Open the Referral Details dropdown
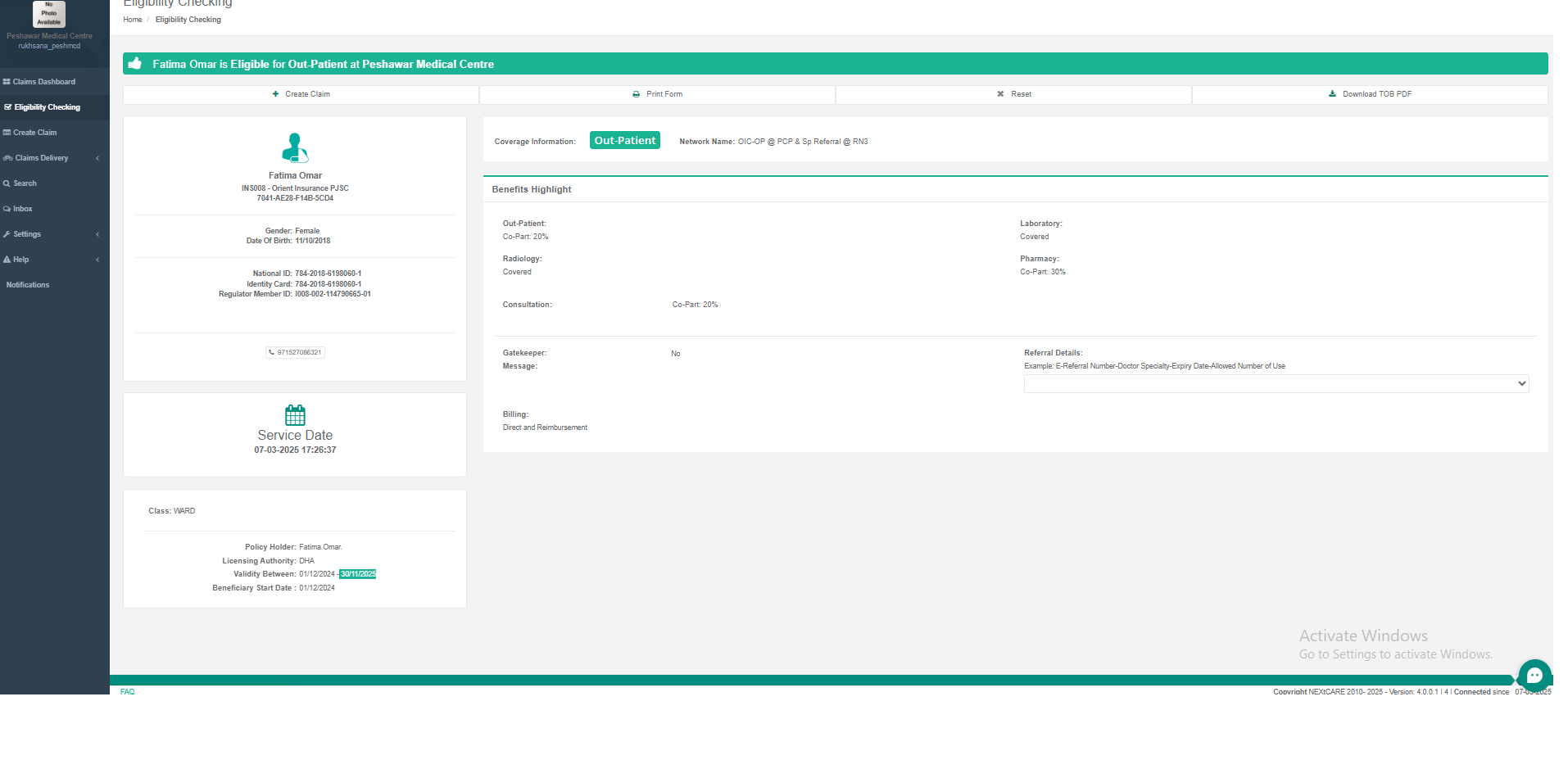 click(x=1276, y=383)
